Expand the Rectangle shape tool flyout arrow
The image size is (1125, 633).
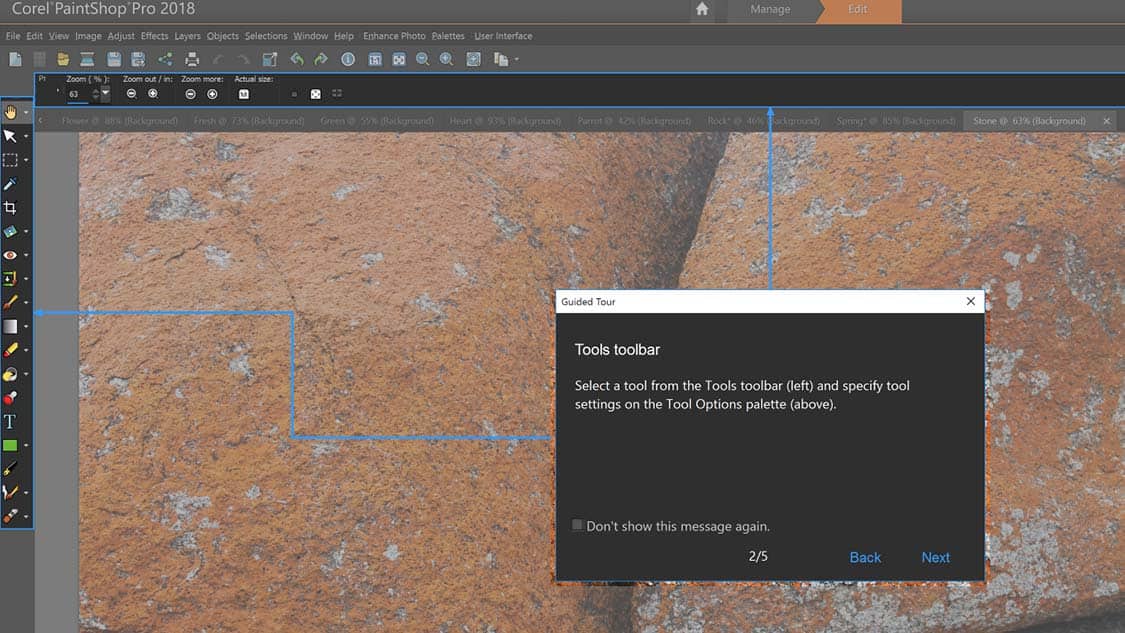click(x=26, y=446)
